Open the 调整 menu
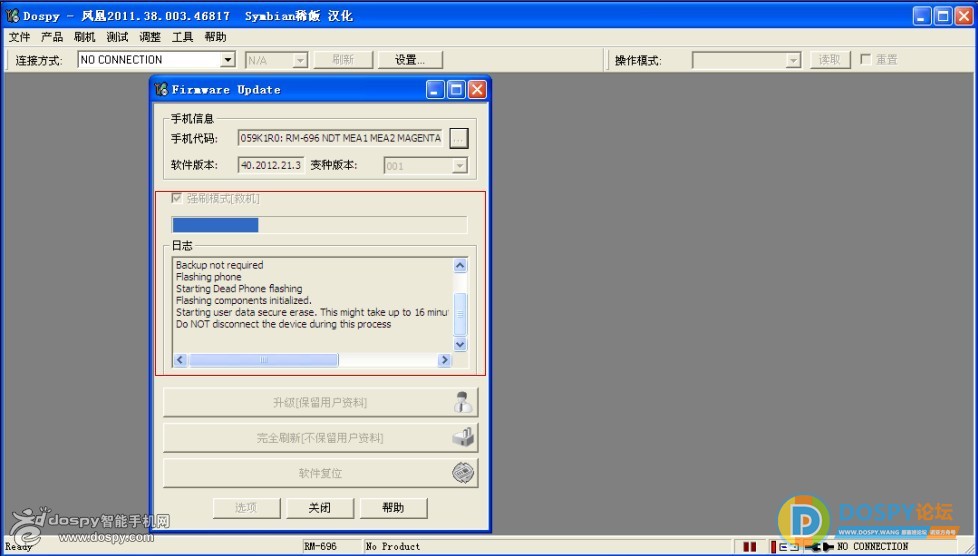 [150, 37]
